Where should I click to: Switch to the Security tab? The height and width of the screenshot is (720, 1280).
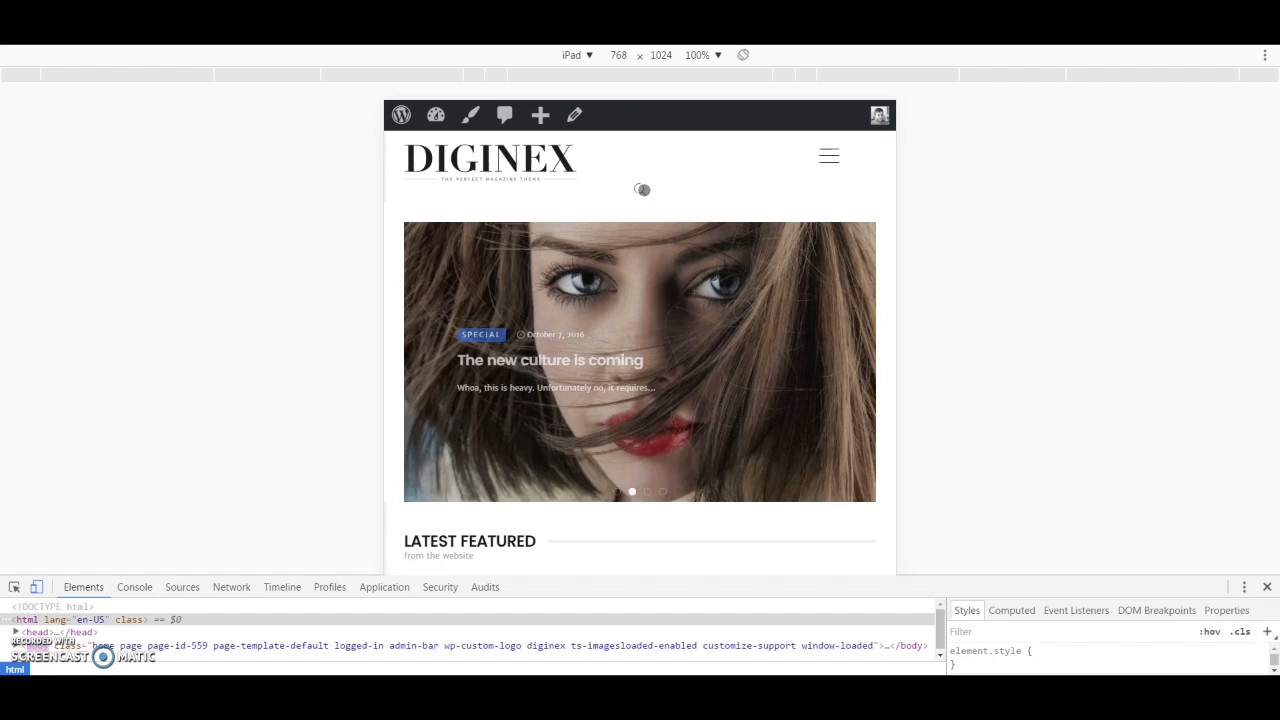(x=440, y=587)
